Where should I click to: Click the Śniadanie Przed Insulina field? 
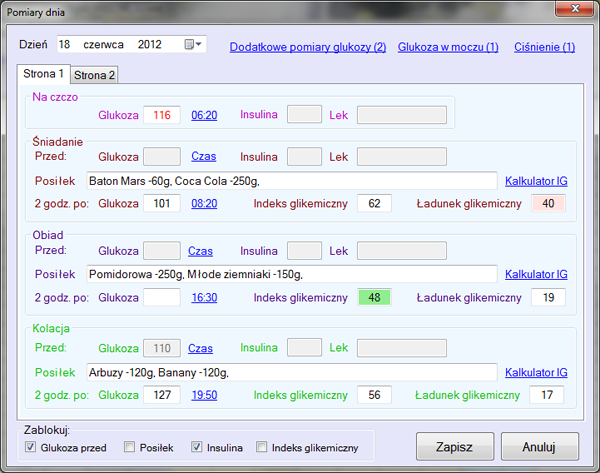pyautogui.click(x=304, y=157)
